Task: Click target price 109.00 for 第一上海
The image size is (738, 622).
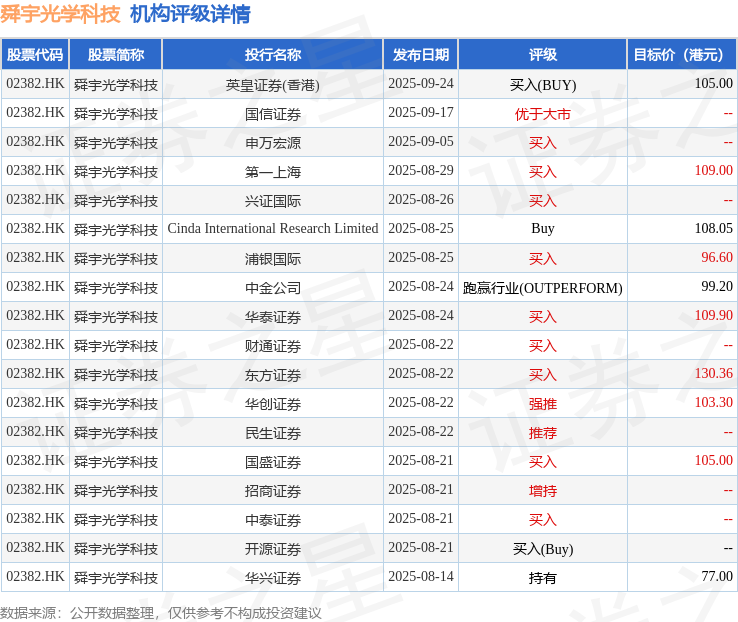Action: [714, 171]
